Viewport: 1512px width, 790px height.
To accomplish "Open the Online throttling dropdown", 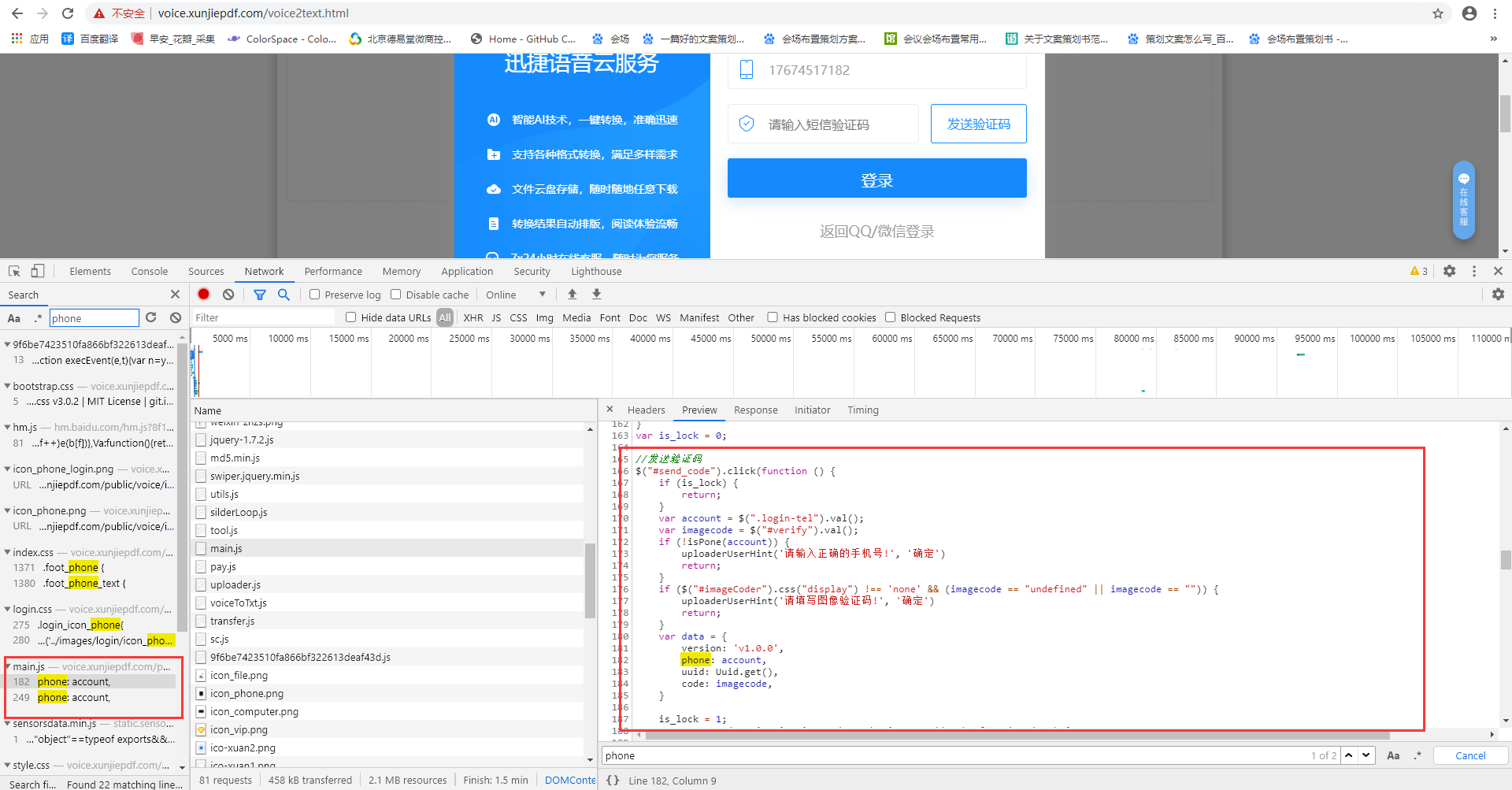I will tap(516, 295).
